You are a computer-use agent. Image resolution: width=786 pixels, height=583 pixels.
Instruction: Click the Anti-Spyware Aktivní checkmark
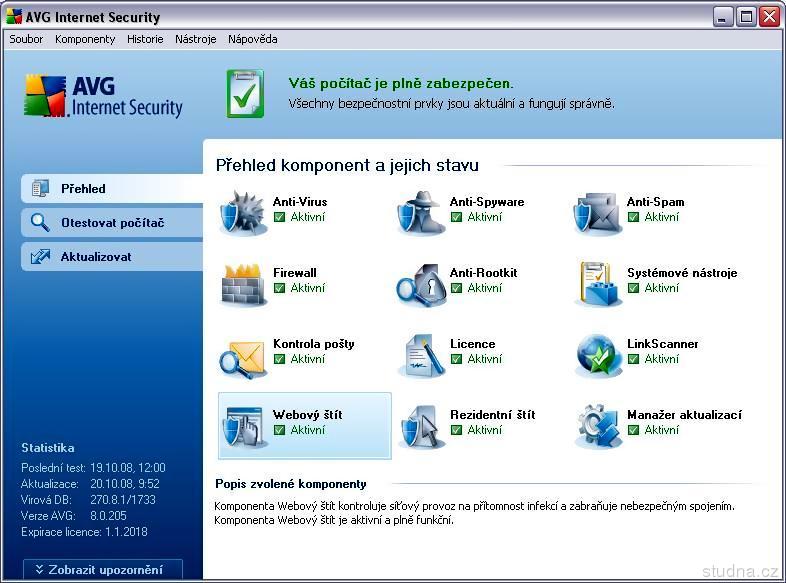click(456, 217)
